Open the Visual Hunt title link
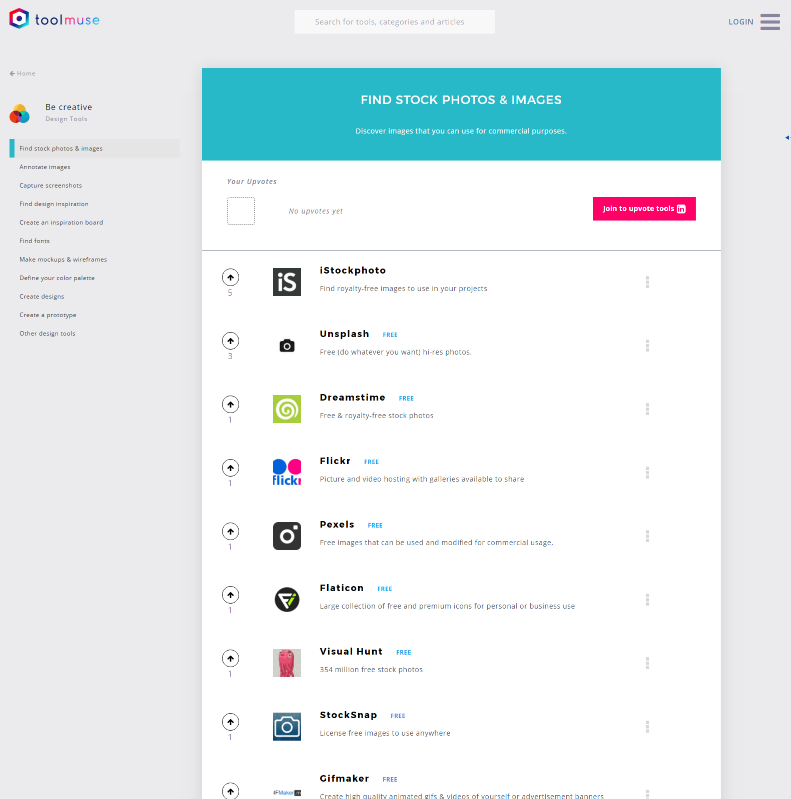The width and height of the screenshot is (791, 799). pos(351,652)
